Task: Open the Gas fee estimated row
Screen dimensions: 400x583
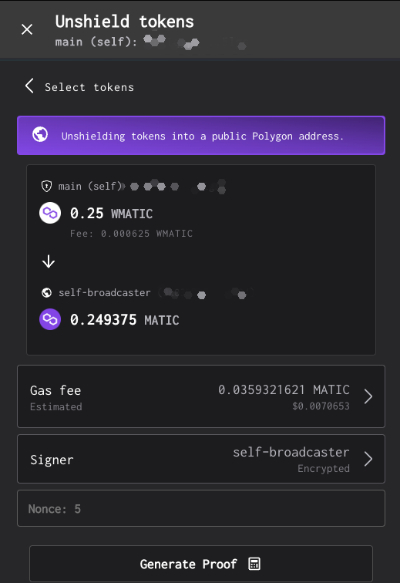Action: [x=201, y=396]
